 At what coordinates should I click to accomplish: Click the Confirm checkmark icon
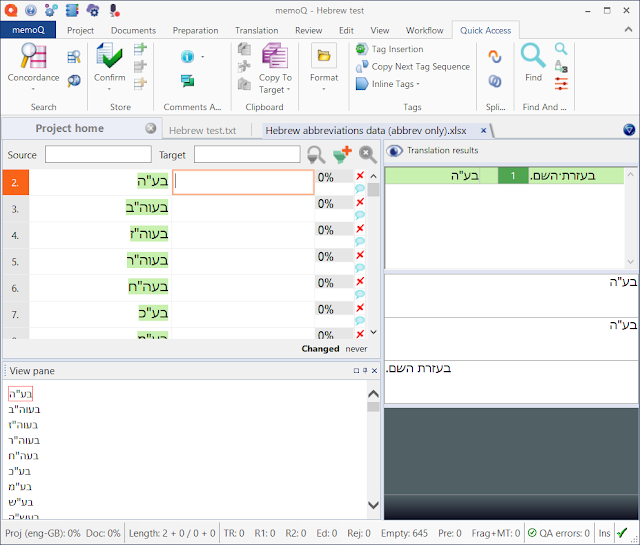click(x=109, y=56)
